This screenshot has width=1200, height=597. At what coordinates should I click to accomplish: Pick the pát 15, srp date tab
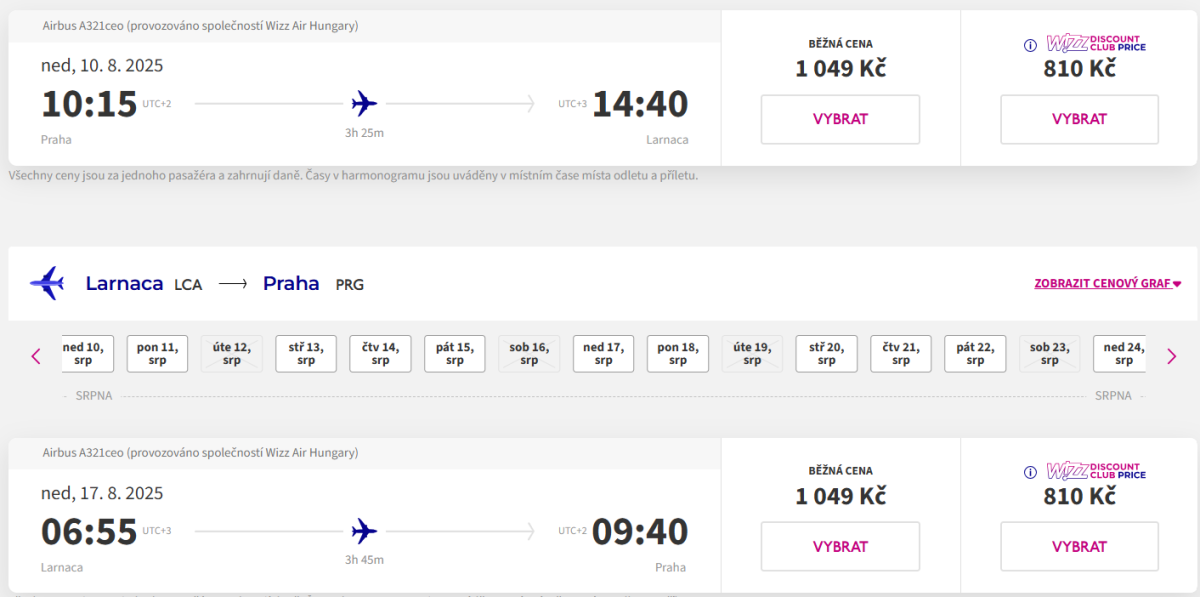tap(455, 354)
